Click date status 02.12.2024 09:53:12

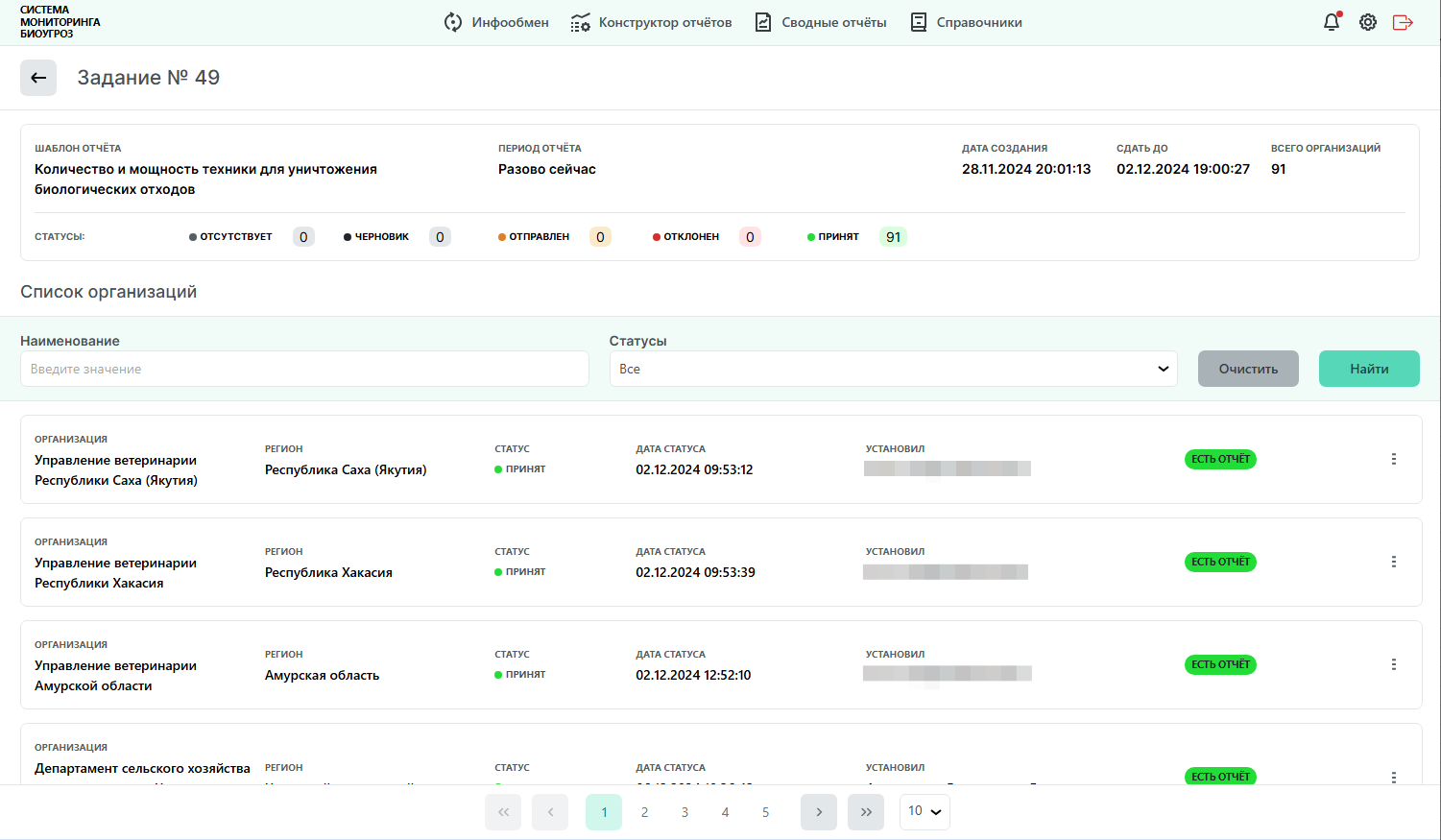(x=694, y=469)
